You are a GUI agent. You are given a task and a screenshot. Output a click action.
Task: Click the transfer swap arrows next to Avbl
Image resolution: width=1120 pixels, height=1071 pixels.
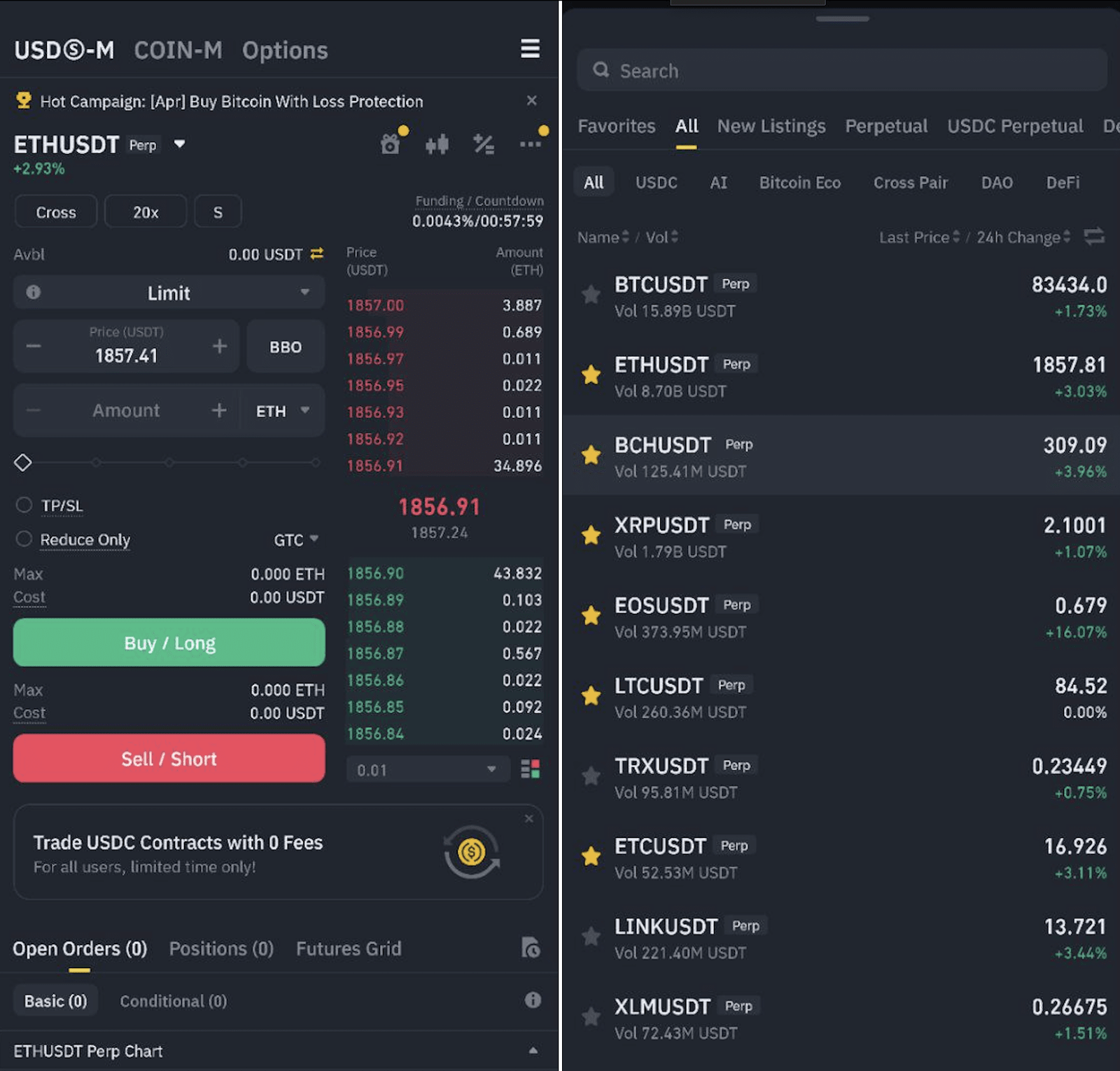(316, 254)
